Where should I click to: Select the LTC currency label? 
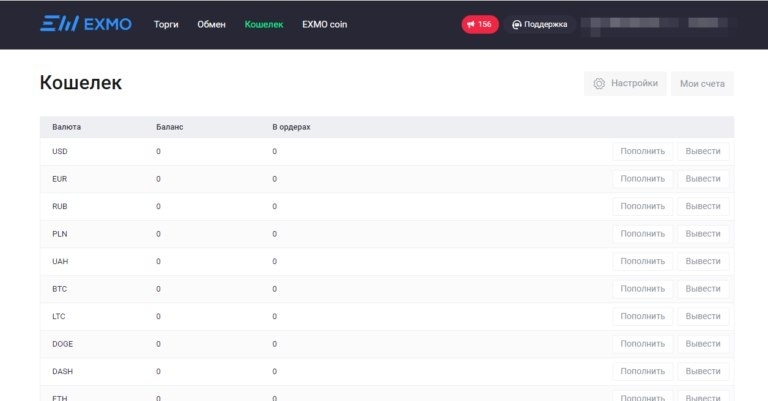[x=59, y=316]
